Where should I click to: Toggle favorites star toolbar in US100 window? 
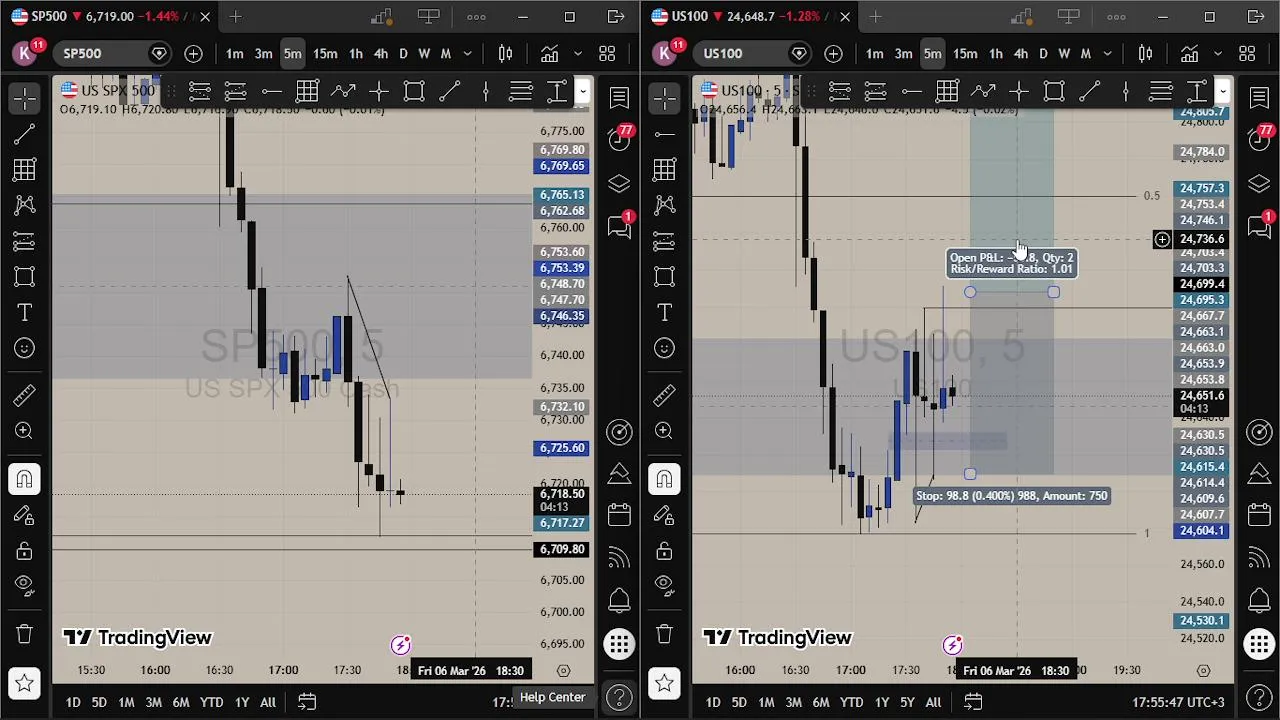(x=665, y=684)
